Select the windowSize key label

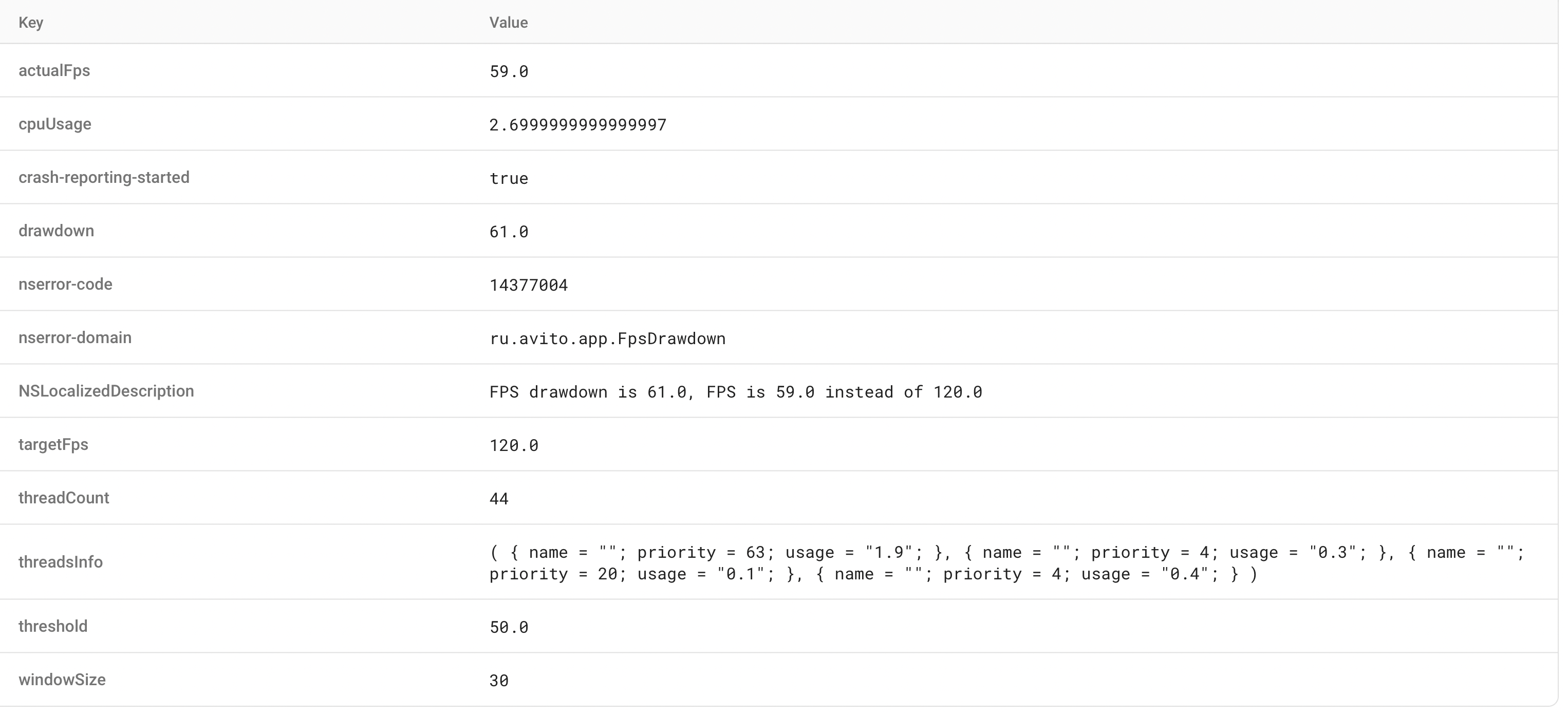62,680
